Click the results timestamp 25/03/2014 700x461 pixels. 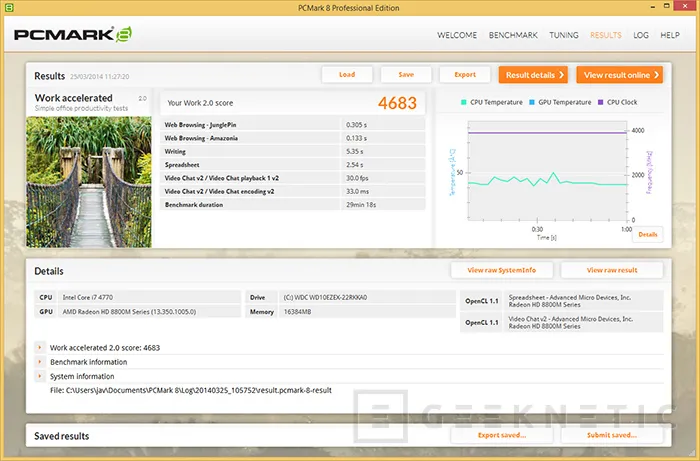(x=100, y=76)
